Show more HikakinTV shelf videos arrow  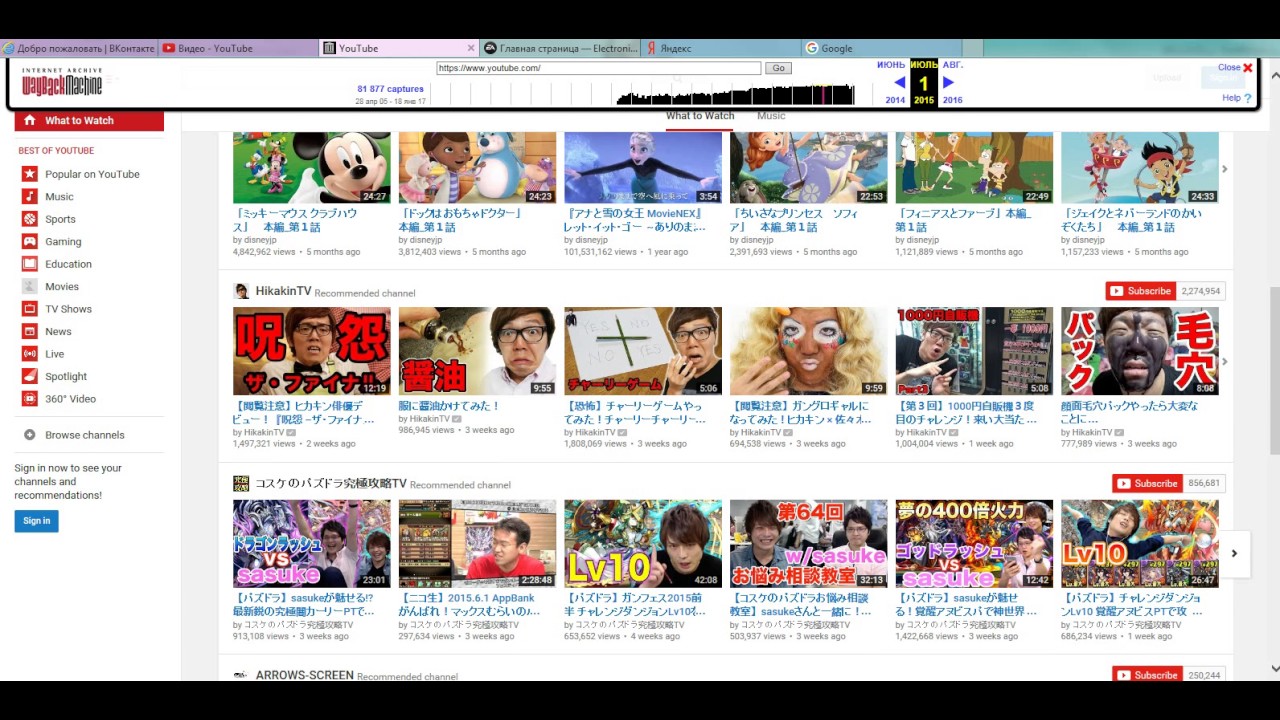pos(1224,362)
